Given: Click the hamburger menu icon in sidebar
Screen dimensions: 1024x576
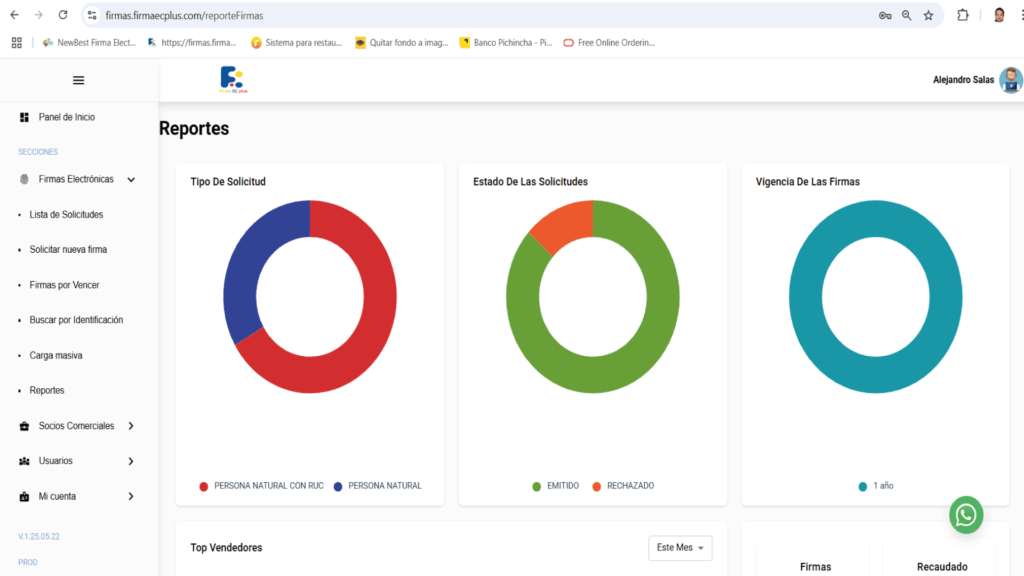Looking at the screenshot, I should coord(79,81).
